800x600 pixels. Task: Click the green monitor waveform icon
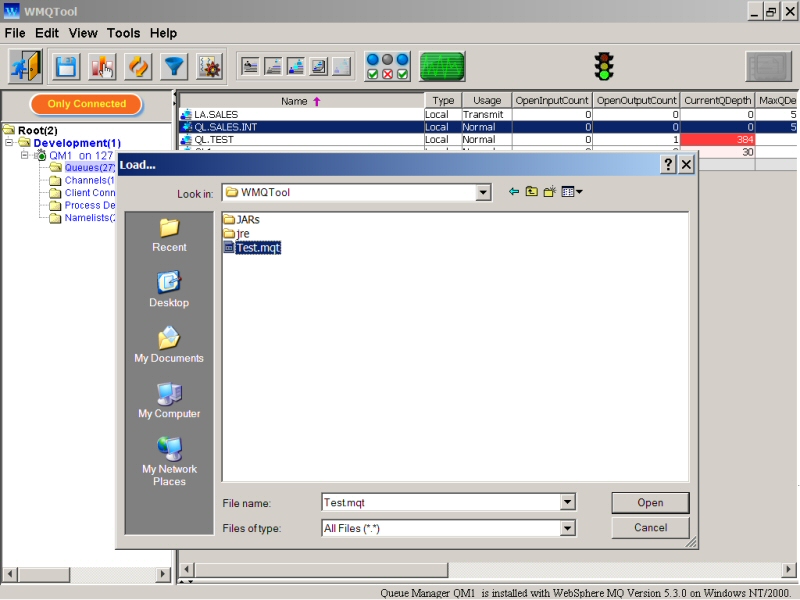[x=442, y=66]
